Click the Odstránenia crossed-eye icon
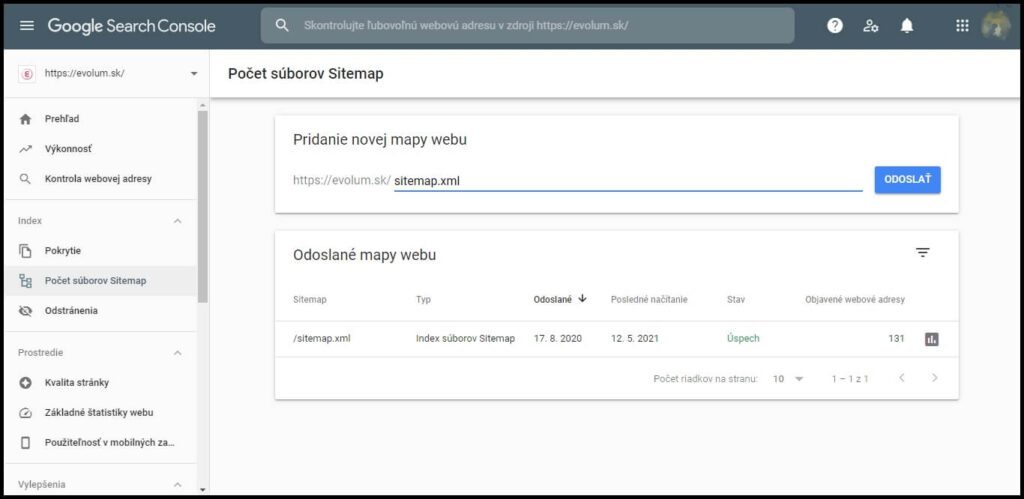The image size is (1024, 499). pyautogui.click(x=25, y=311)
